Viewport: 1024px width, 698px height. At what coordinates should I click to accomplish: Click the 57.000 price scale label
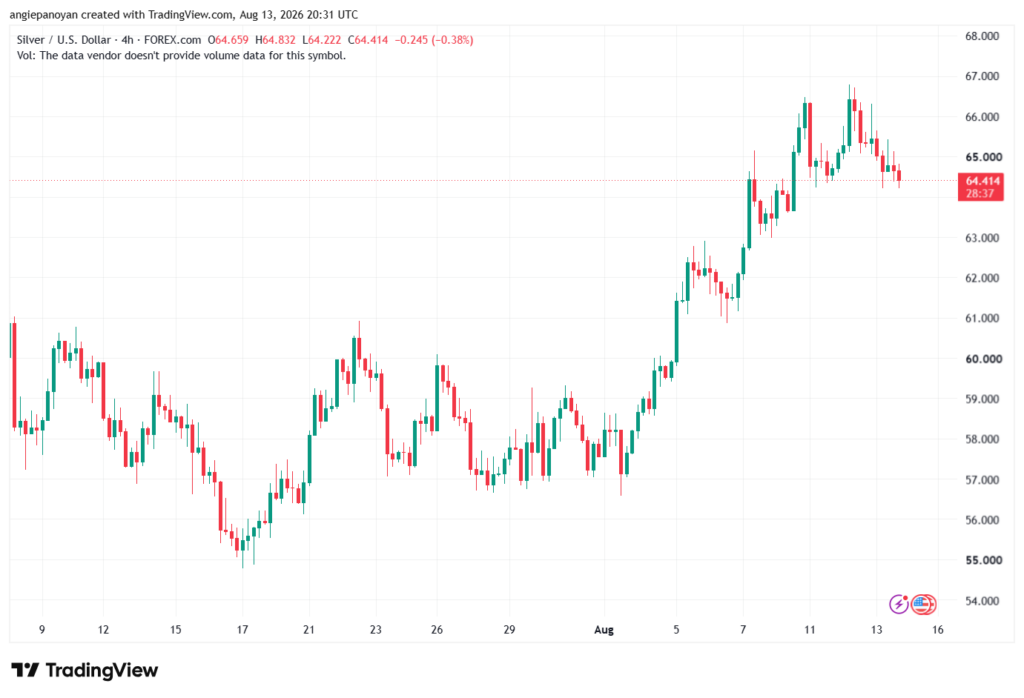[982, 480]
